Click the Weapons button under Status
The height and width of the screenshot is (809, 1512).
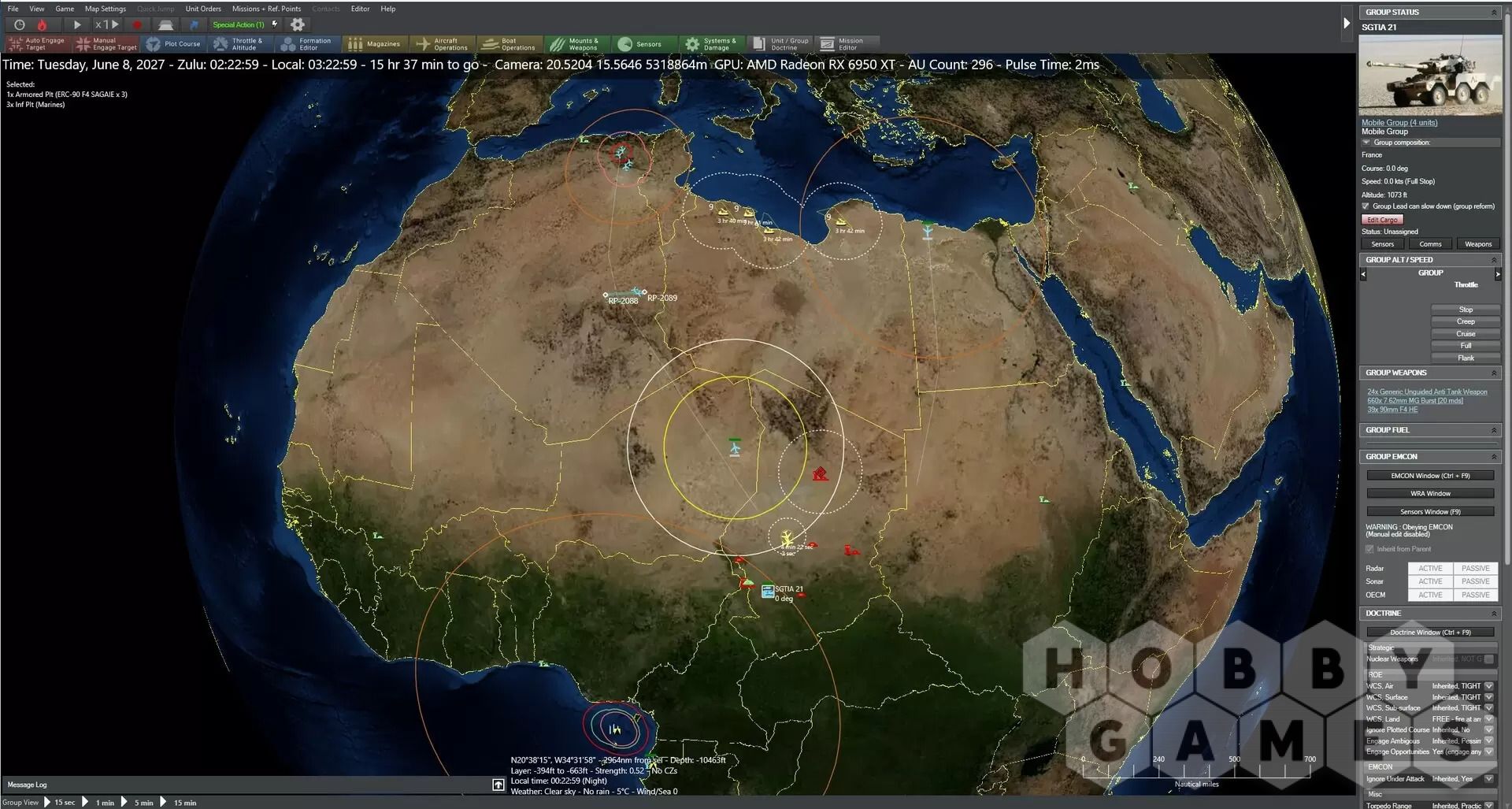(x=1478, y=244)
